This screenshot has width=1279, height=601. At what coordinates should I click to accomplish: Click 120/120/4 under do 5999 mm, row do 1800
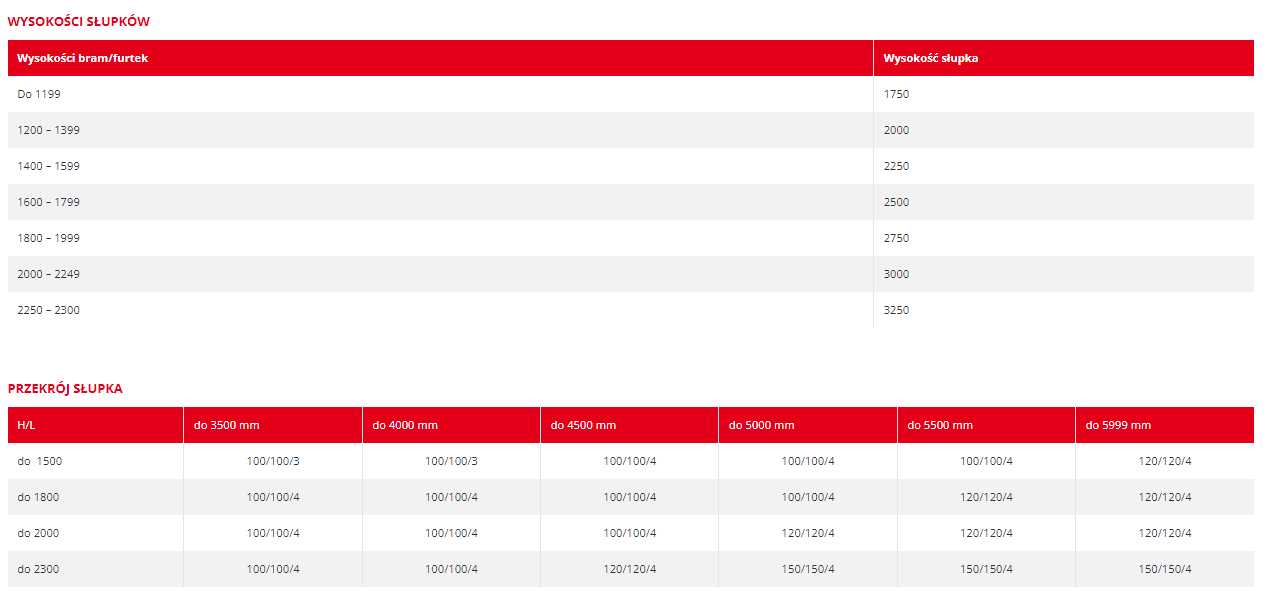tap(1165, 497)
